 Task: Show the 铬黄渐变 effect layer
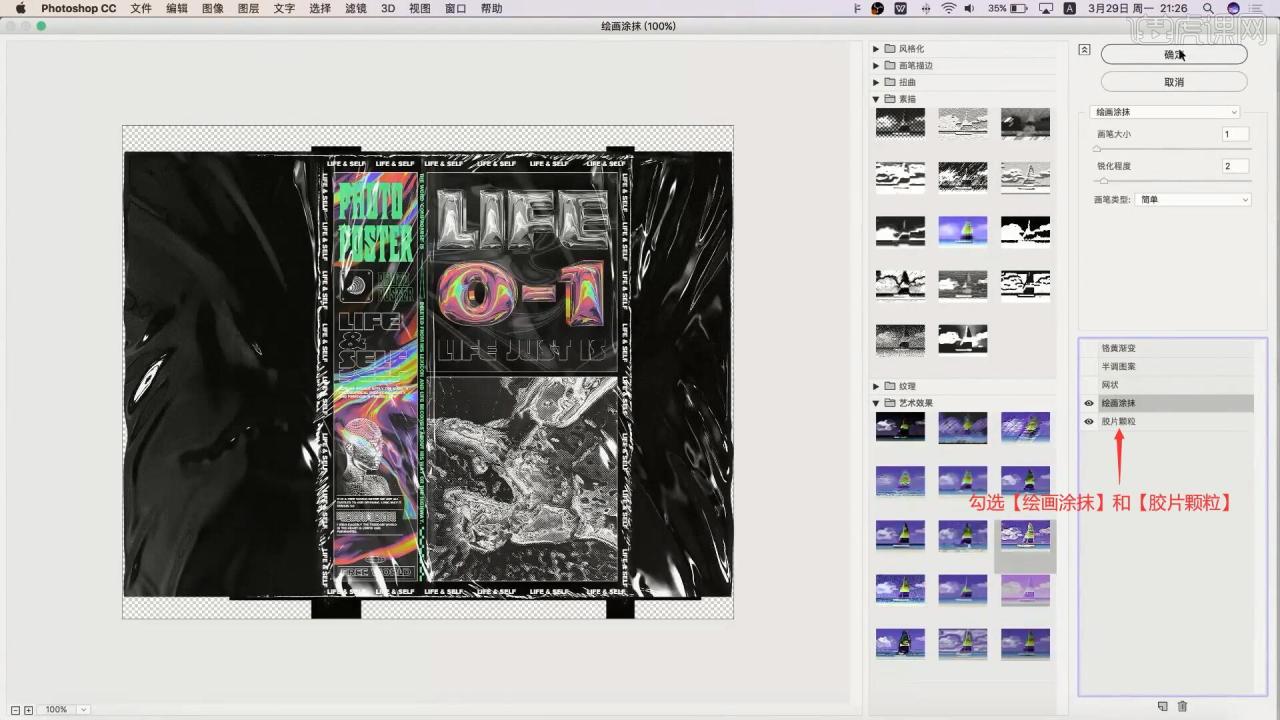point(1089,348)
